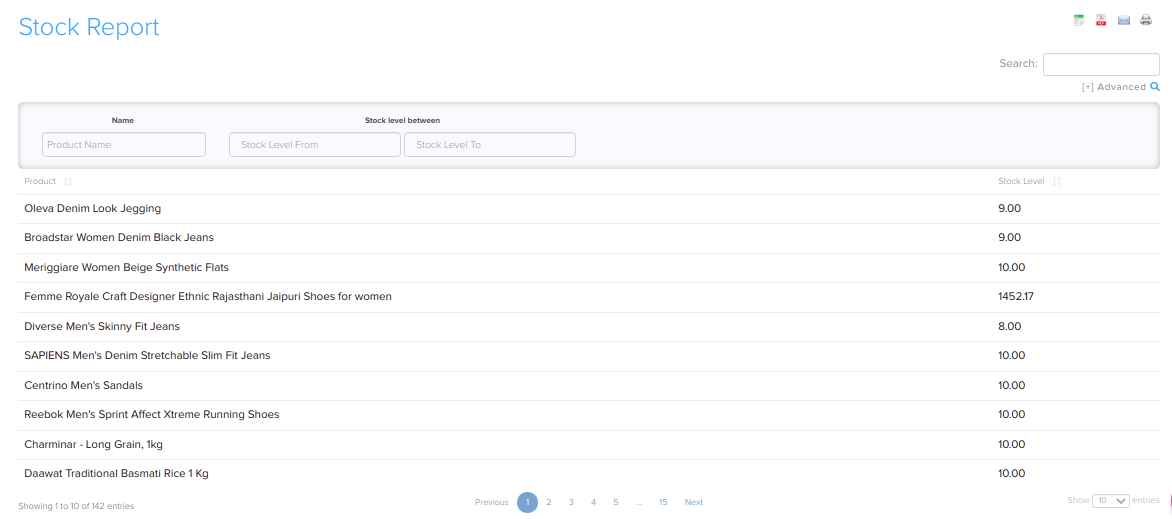Open the Show entries dropdown
The image size is (1172, 519).
pyautogui.click(x=1111, y=500)
